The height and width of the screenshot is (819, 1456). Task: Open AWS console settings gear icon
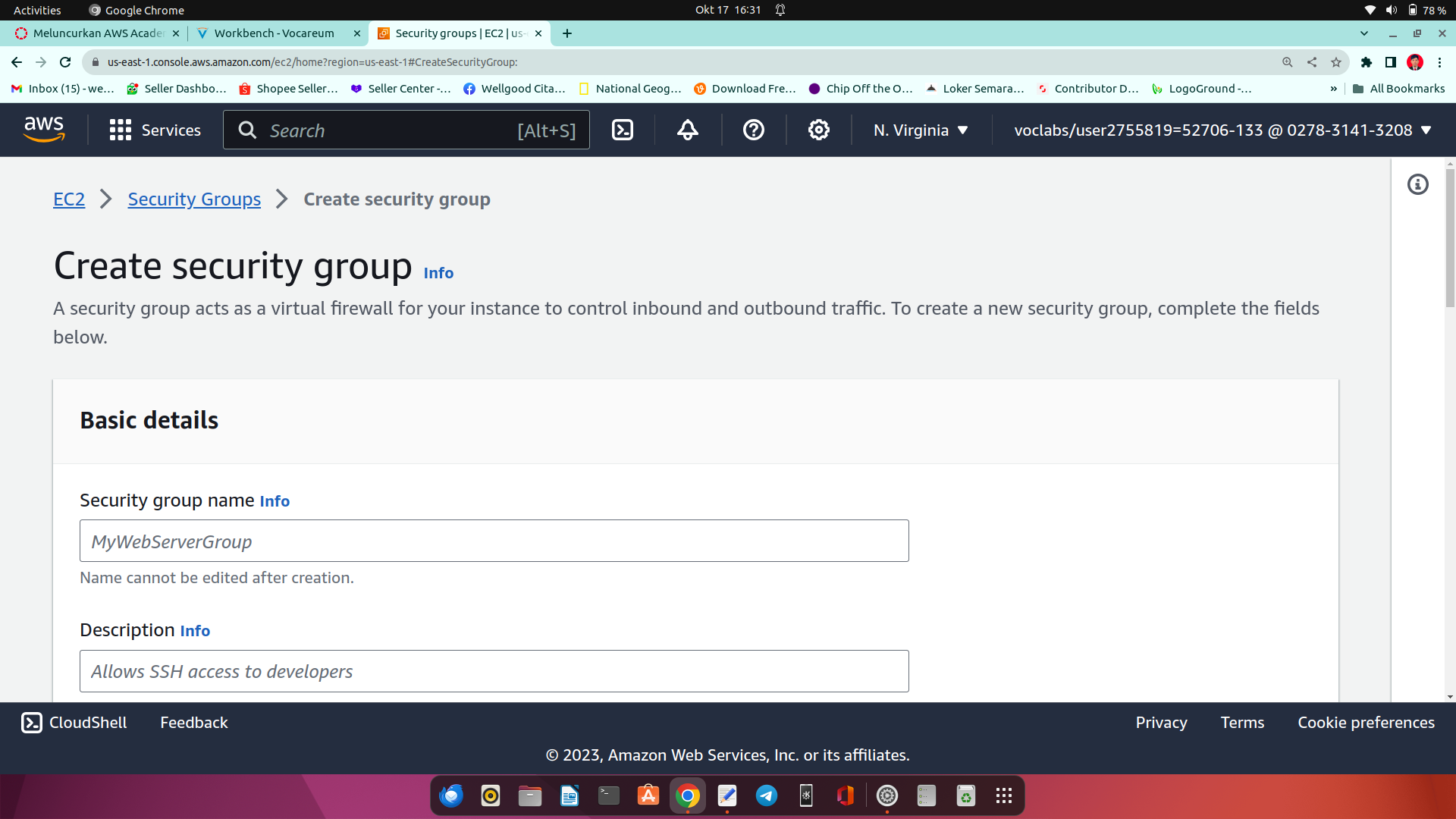(818, 130)
